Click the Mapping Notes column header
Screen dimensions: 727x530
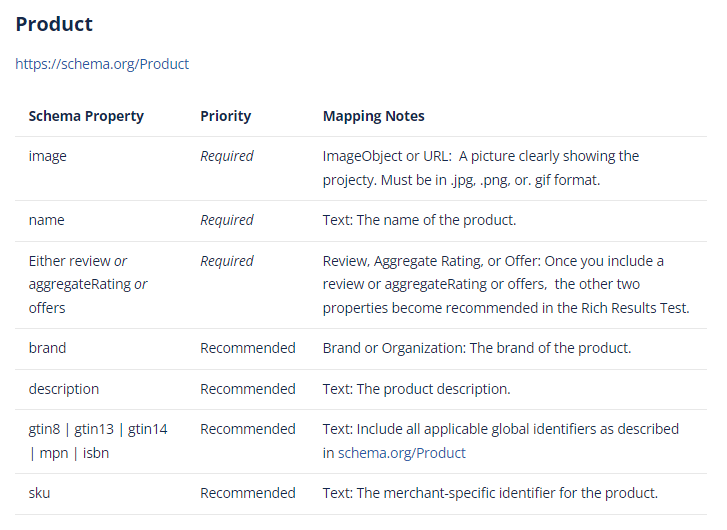[x=373, y=116]
